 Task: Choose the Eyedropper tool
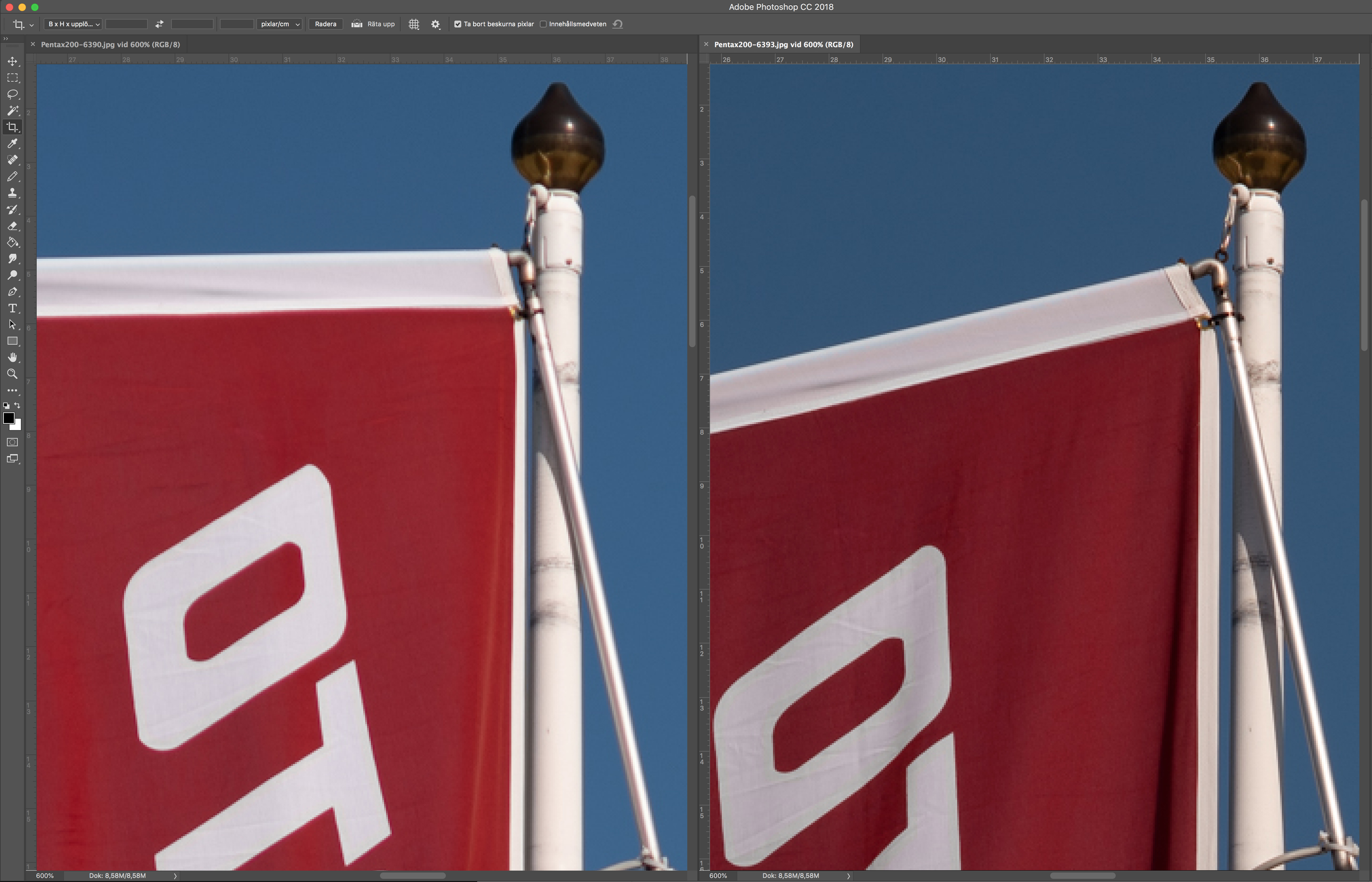(x=12, y=144)
